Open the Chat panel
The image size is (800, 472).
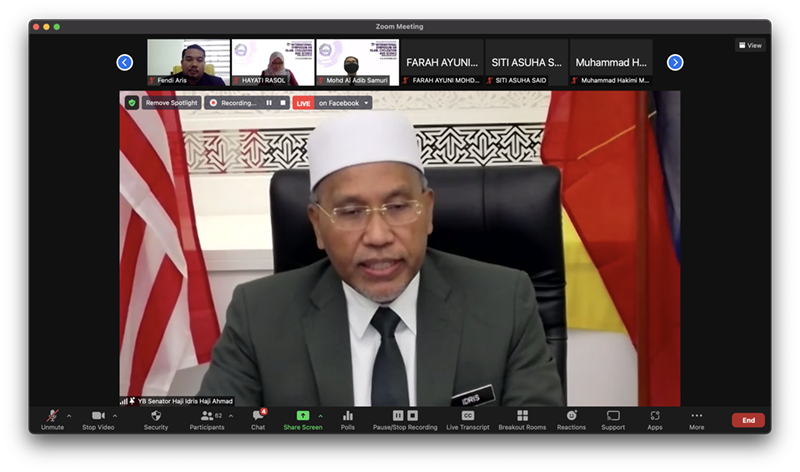258,416
